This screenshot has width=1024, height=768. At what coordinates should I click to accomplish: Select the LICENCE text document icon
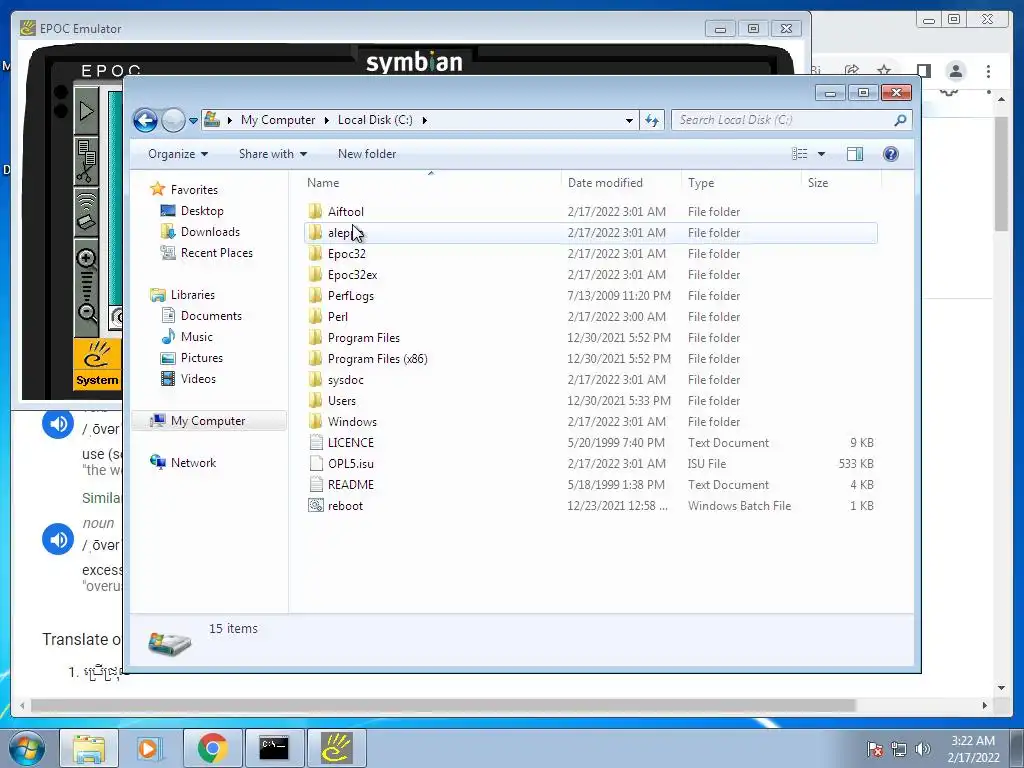[316, 443]
